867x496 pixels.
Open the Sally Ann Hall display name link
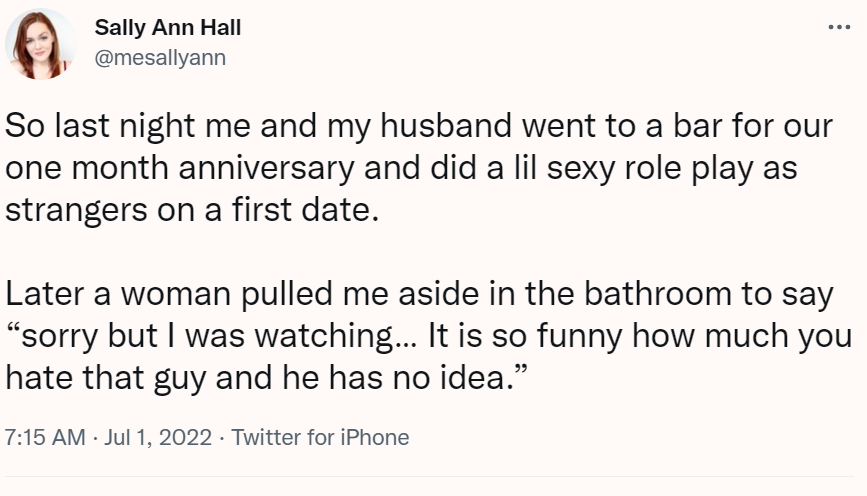tap(167, 28)
